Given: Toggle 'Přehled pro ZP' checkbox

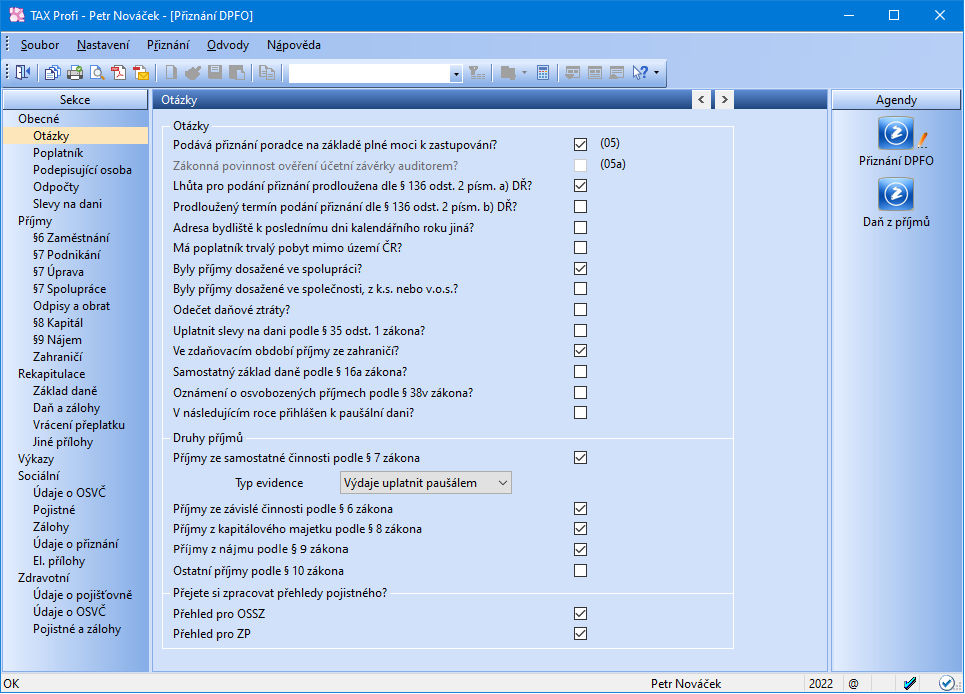Looking at the screenshot, I should 580,634.
